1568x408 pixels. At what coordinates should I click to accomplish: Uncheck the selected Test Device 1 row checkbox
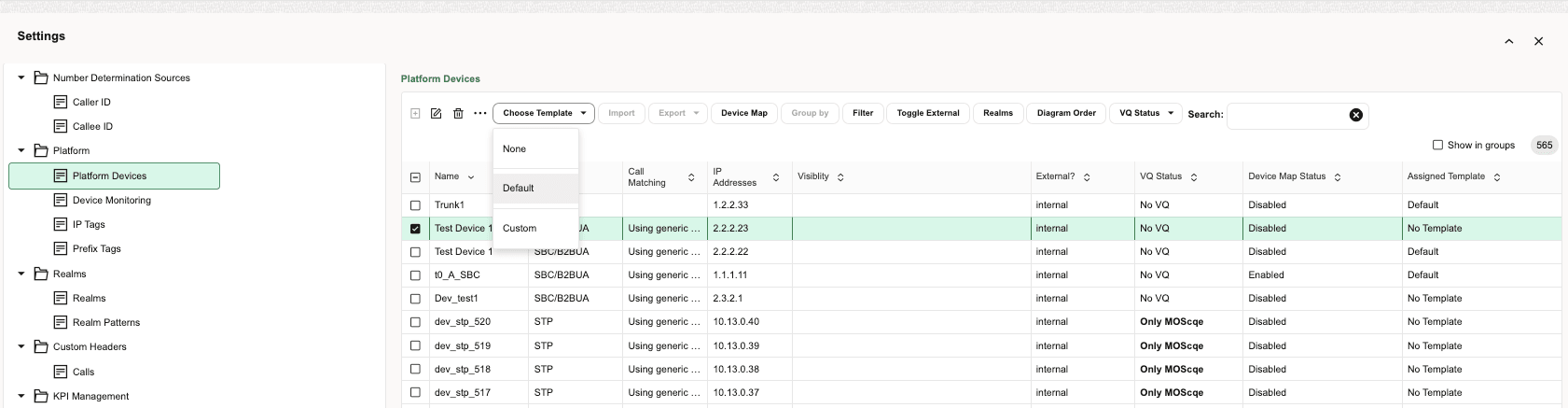pos(415,229)
